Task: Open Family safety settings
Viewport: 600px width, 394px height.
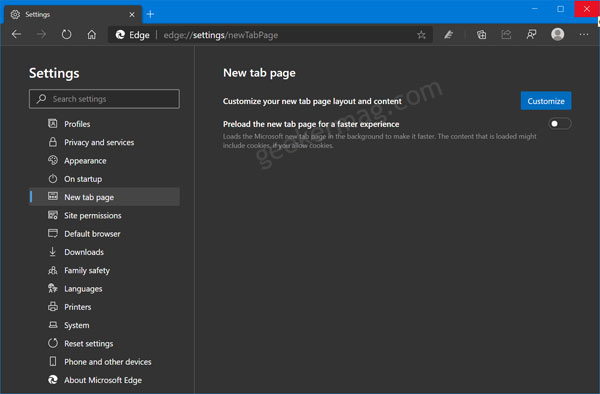Action: pos(104,270)
